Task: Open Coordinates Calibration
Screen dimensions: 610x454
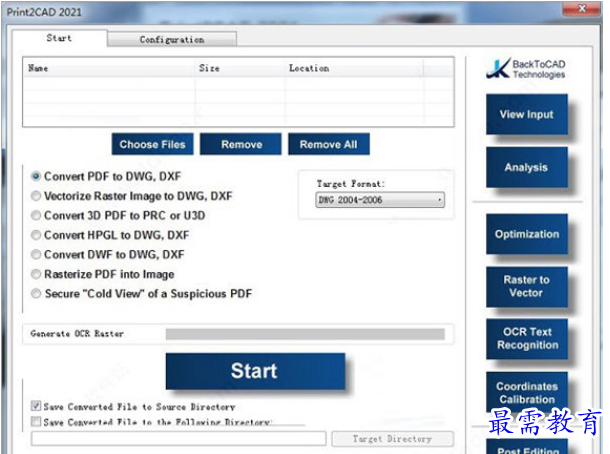Action: click(x=527, y=392)
